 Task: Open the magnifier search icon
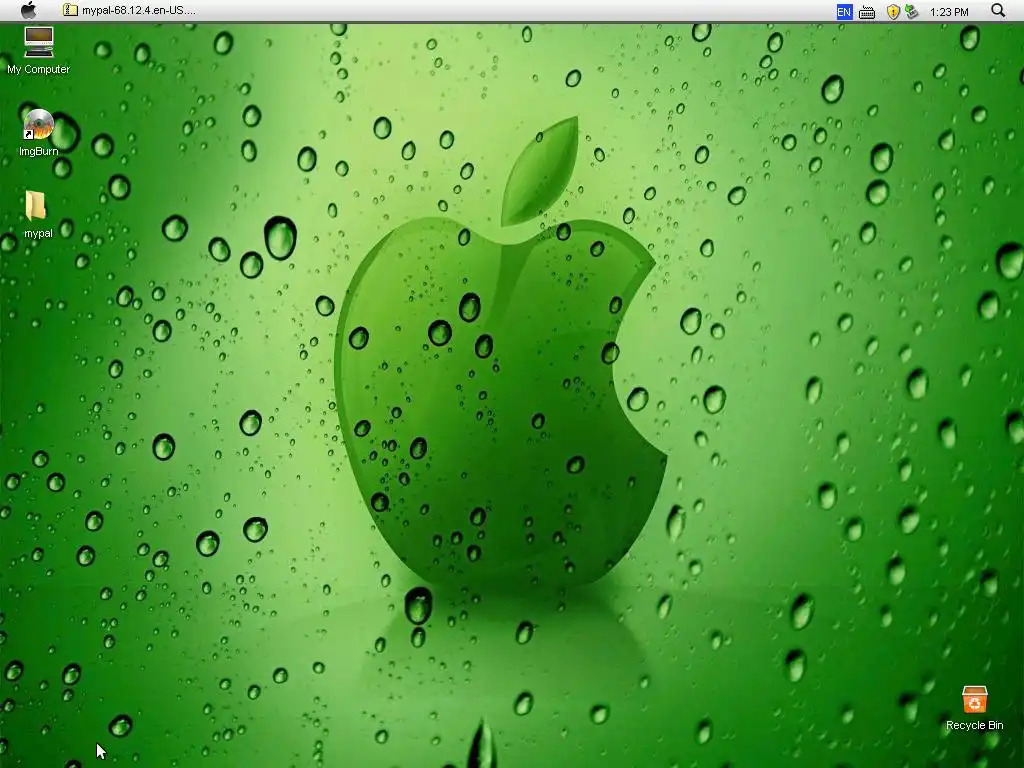click(998, 10)
